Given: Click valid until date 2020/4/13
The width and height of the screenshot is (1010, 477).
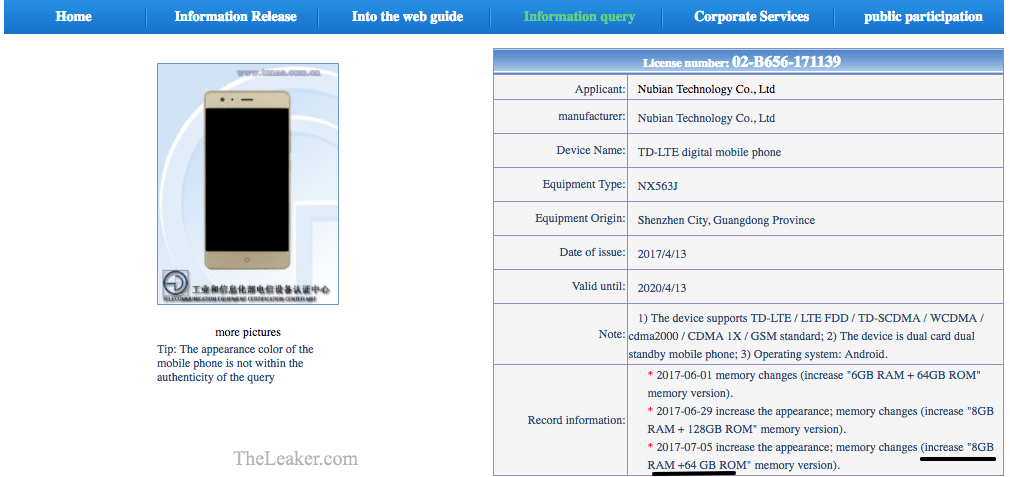Looking at the screenshot, I should pos(662,288).
